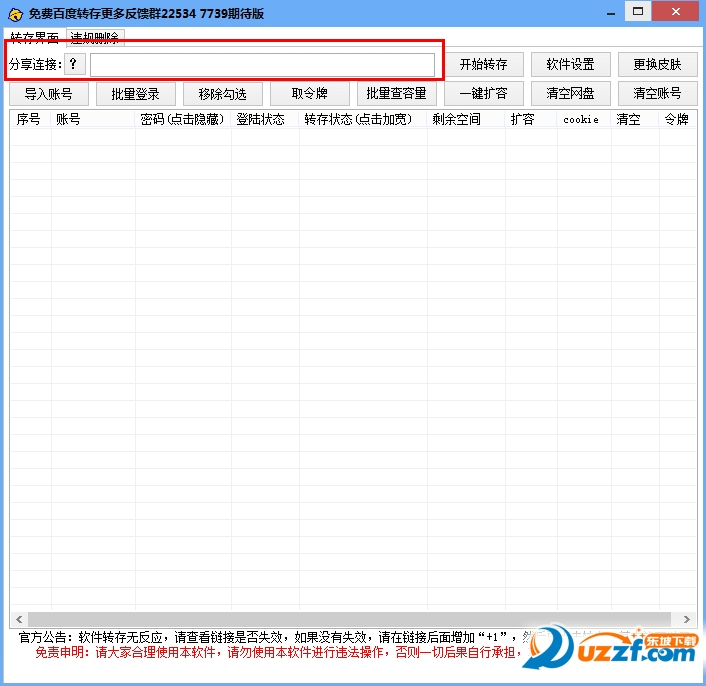Click 批量查容量 button
The height and width of the screenshot is (686, 706).
[396, 94]
